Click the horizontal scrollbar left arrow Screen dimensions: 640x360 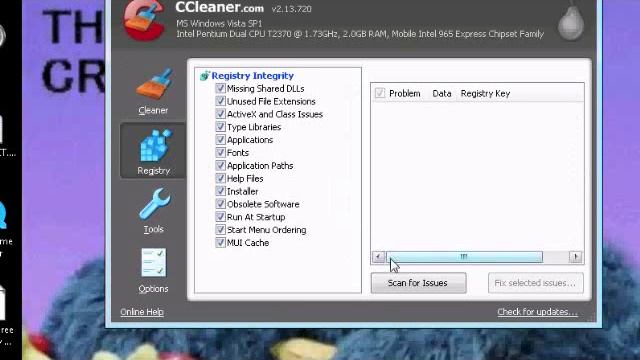pyautogui.click(x=378, y=257)
